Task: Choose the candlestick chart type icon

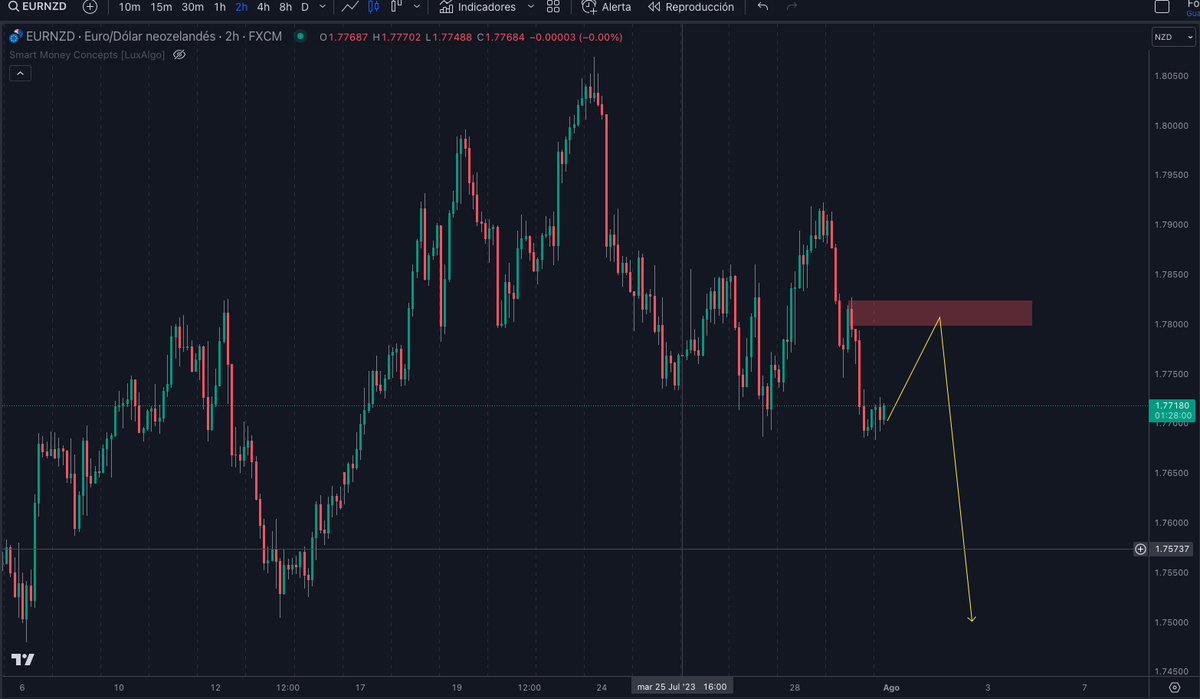Action: coord(374,7)
